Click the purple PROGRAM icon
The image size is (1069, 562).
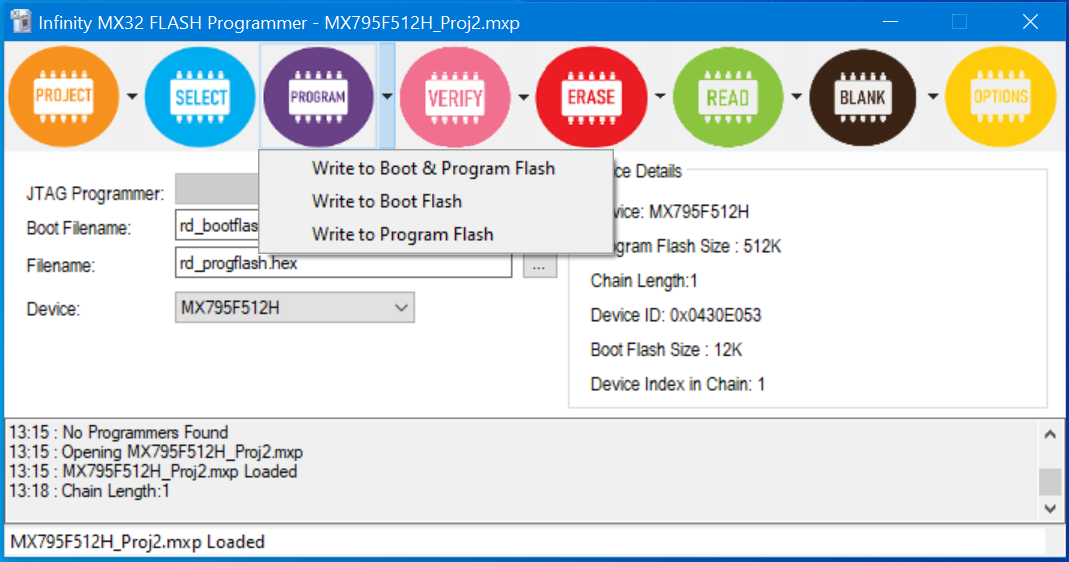[318, 97]
